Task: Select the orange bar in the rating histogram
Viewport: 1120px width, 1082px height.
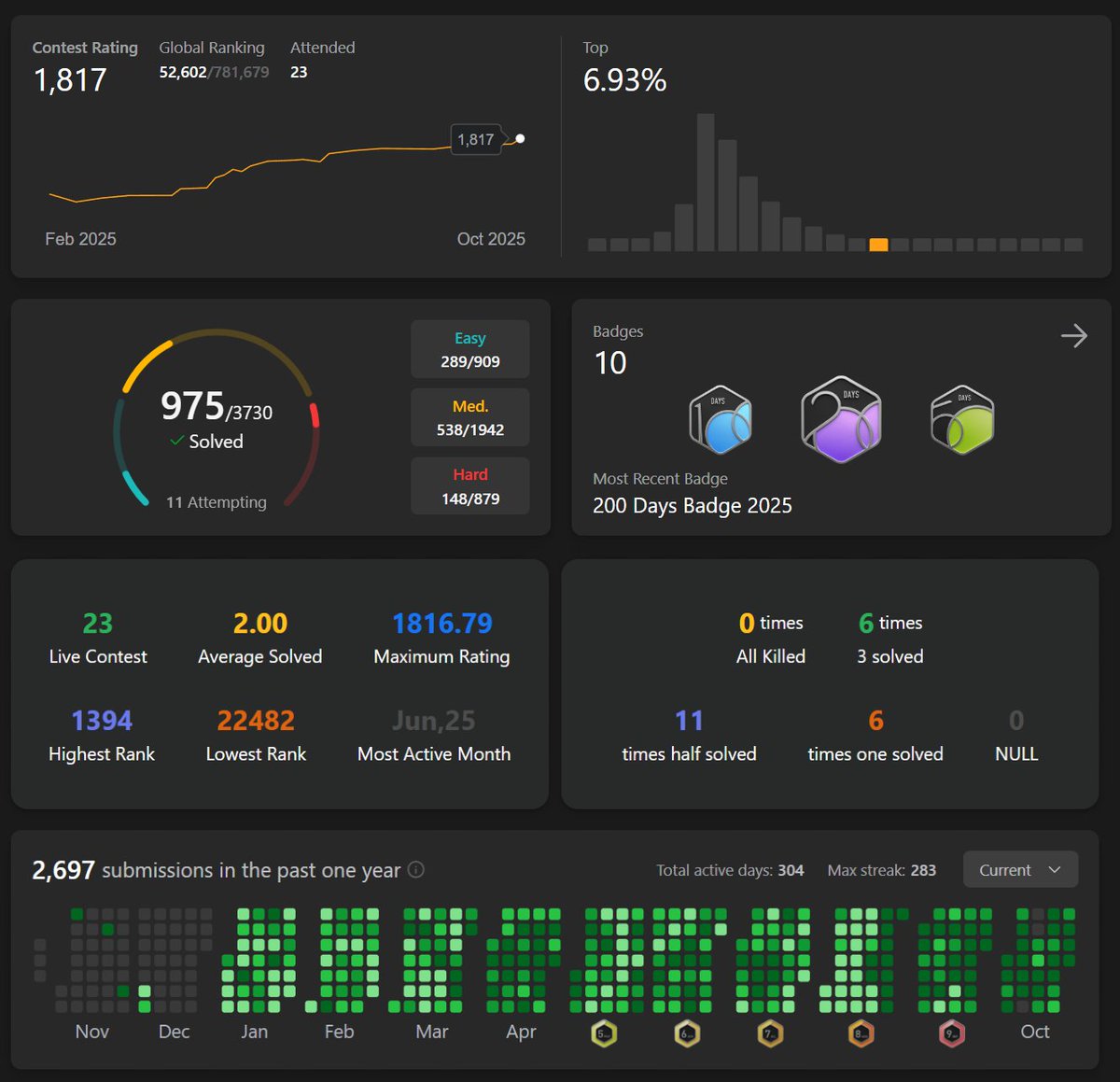Action: pos(878,245)
